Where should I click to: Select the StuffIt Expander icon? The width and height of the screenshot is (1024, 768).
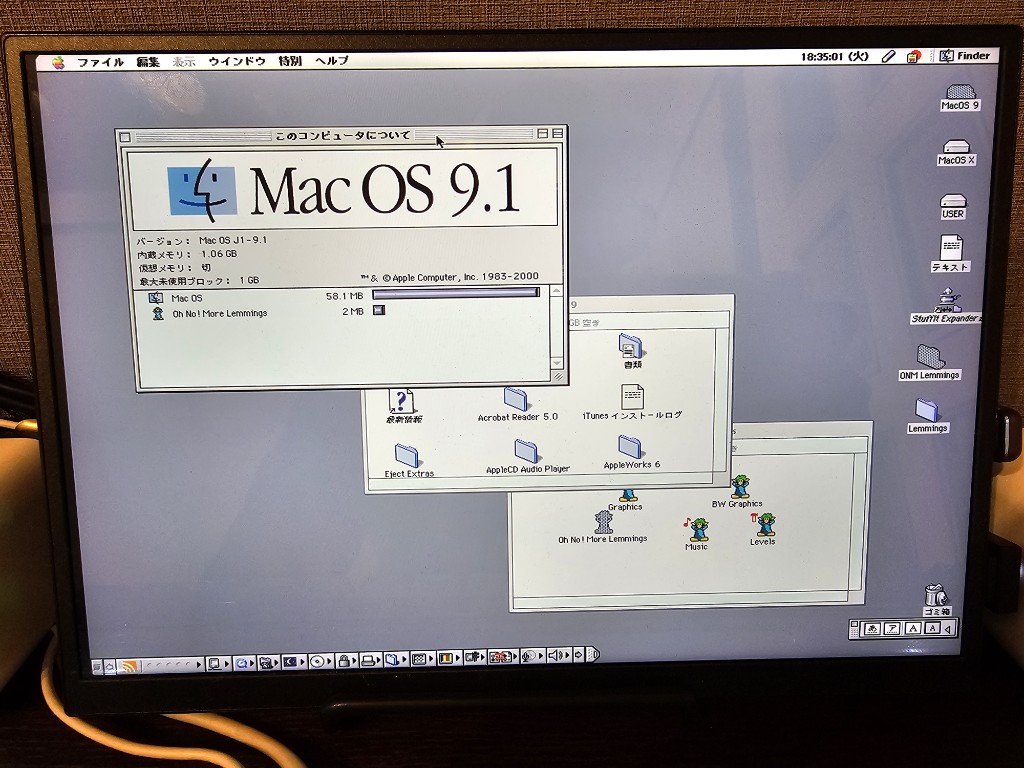click(x=947, y=306)
